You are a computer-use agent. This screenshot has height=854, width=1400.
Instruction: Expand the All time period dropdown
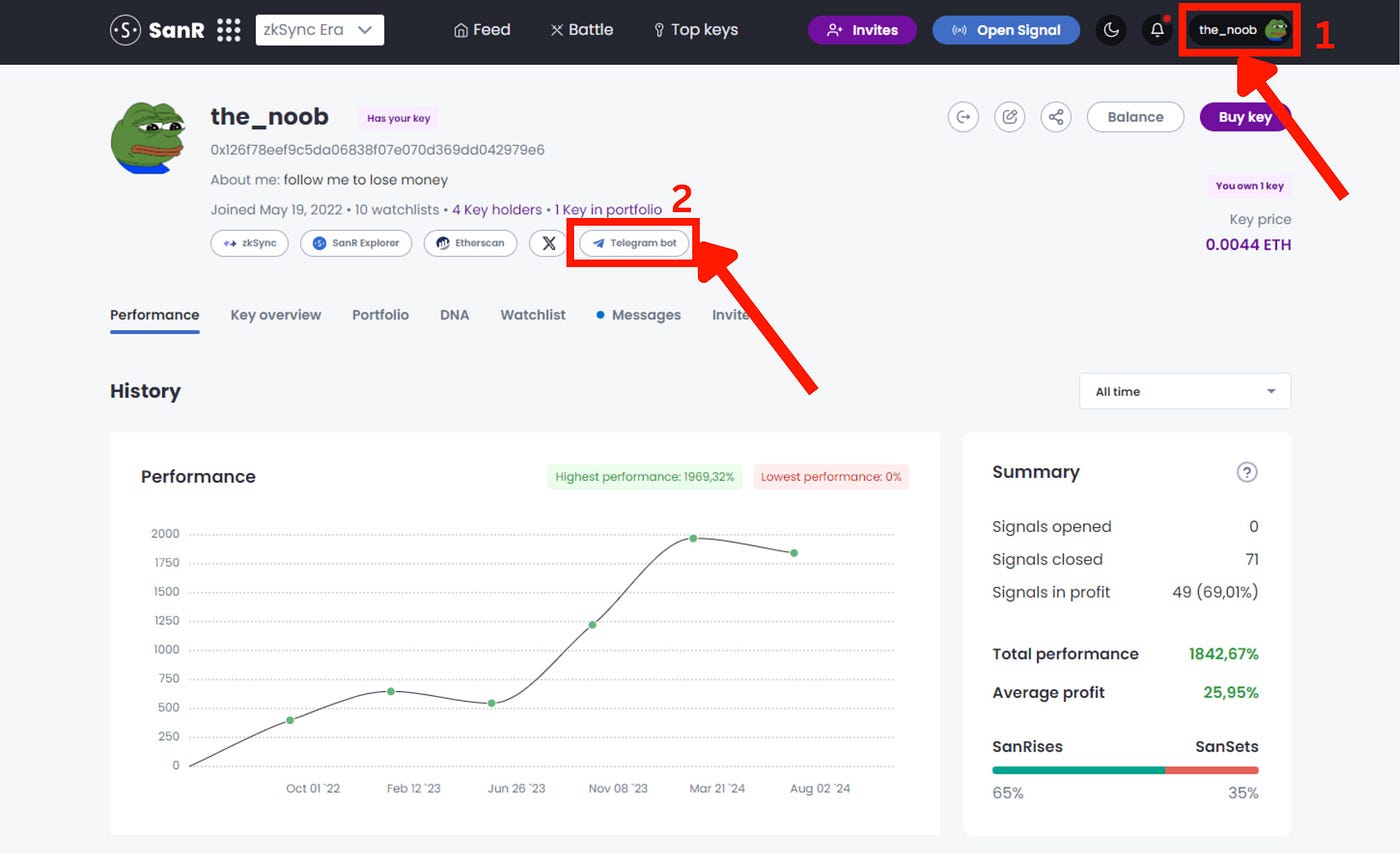pos(1185,391)
